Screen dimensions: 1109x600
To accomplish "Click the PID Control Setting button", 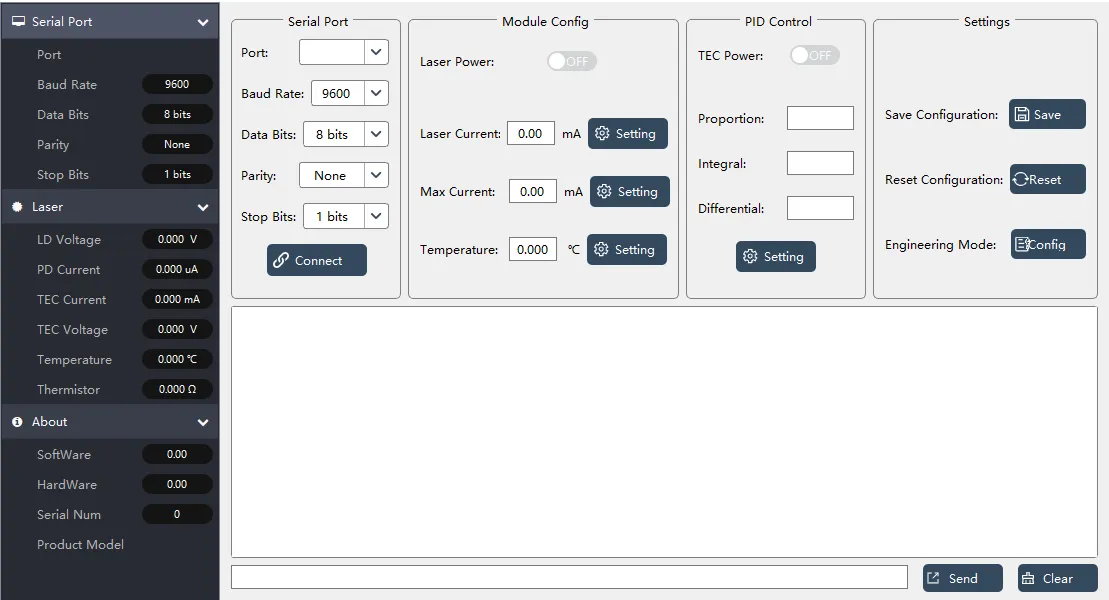I will pyautogui.click(x=775, y=256).
